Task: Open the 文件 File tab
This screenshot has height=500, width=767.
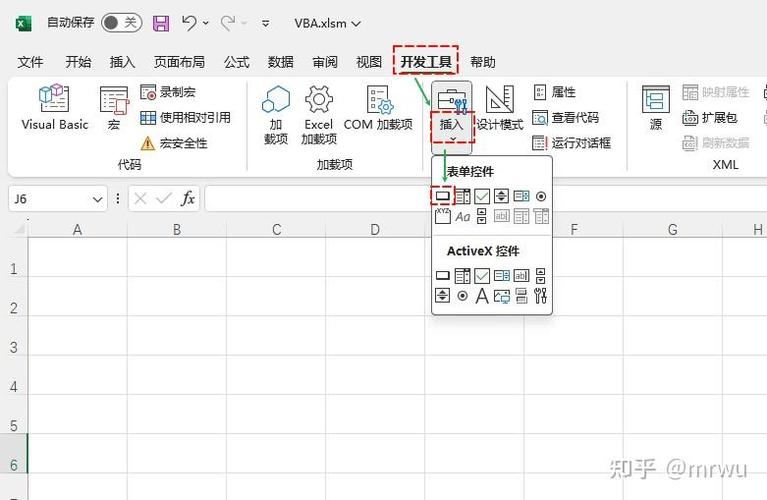Action: coord(30,62)
